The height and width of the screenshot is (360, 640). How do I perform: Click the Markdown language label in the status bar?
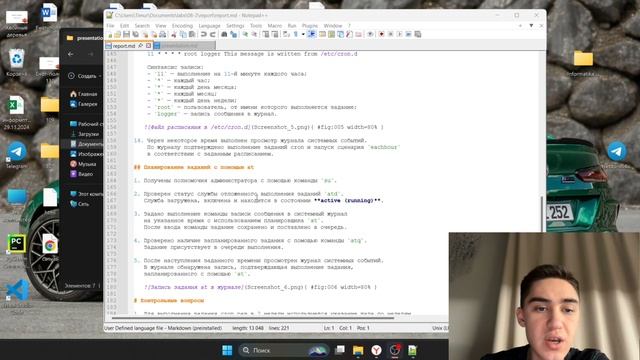coord(163,328)
